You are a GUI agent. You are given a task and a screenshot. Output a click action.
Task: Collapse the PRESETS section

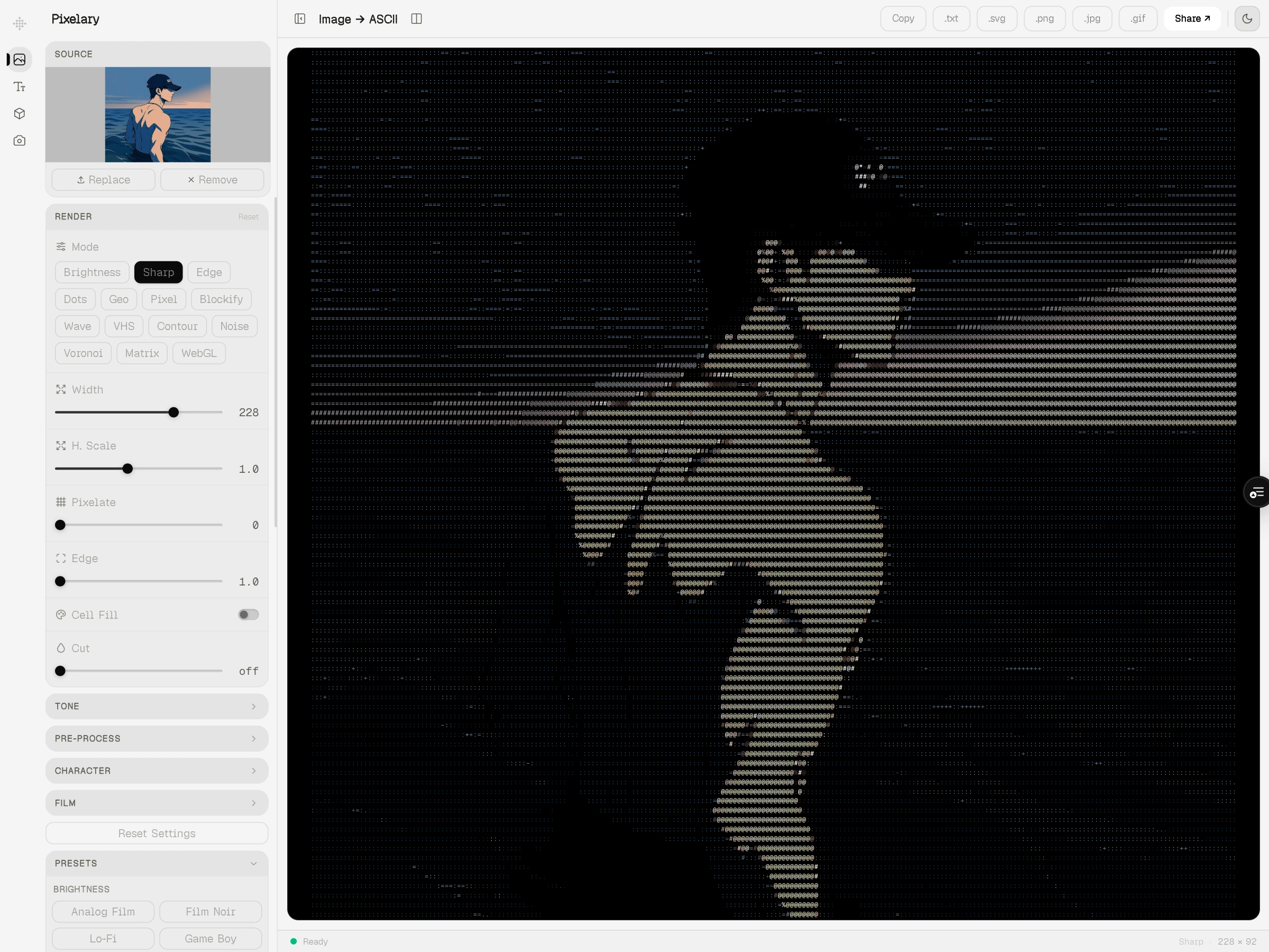pyautogui.click(x=157, y=863)
